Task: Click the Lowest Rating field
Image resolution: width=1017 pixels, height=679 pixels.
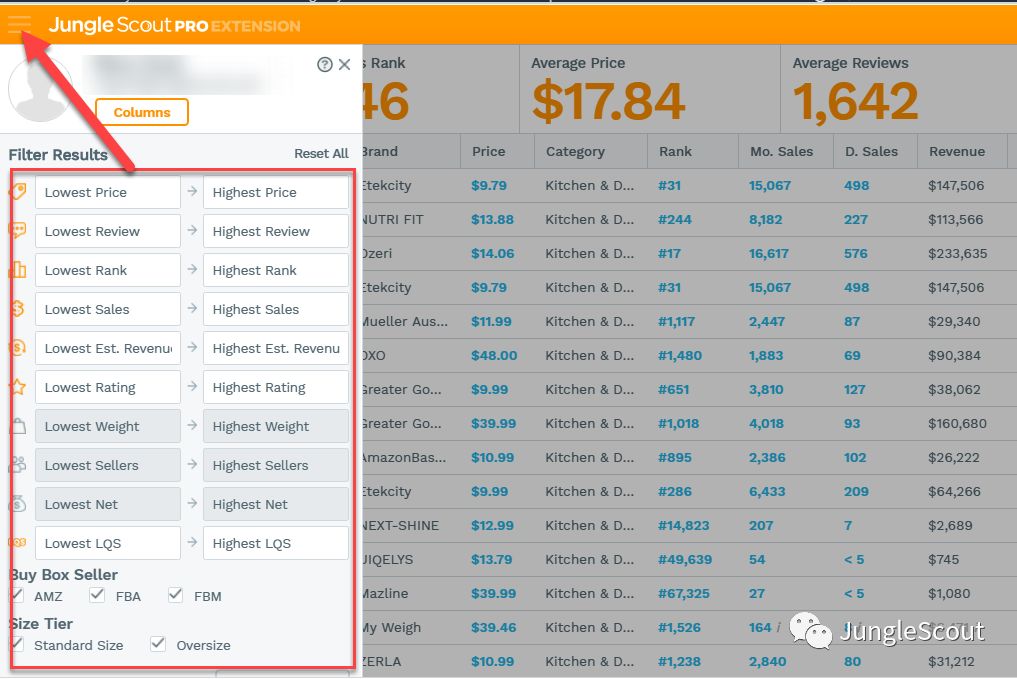Action: [108, 387]
